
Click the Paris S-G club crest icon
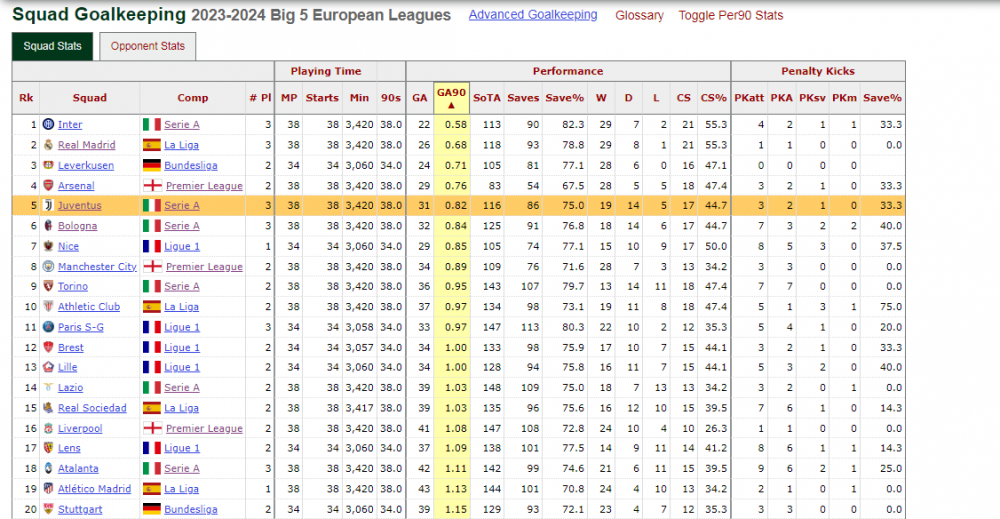coord(48,327)
